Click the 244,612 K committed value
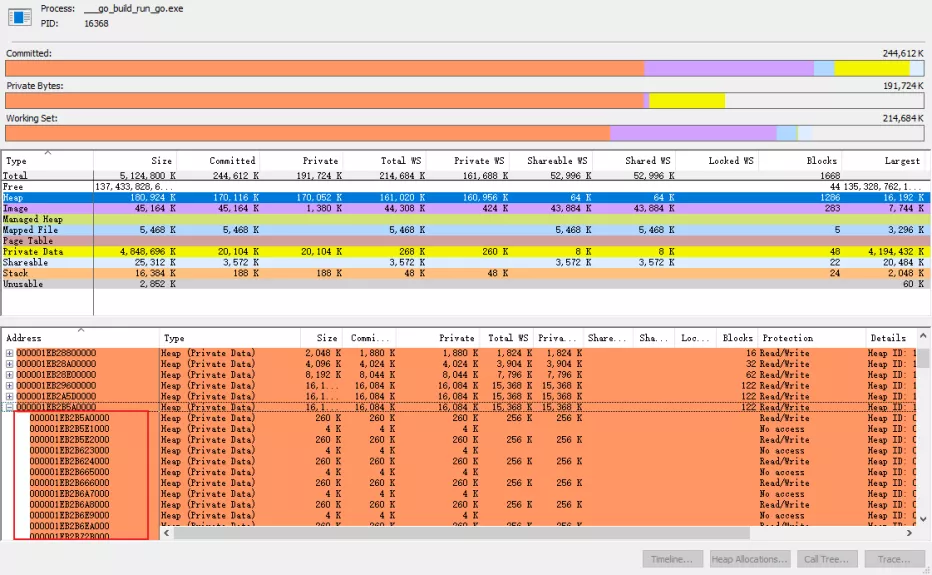This screenshot has height=575, width=932. coord(903,53)
